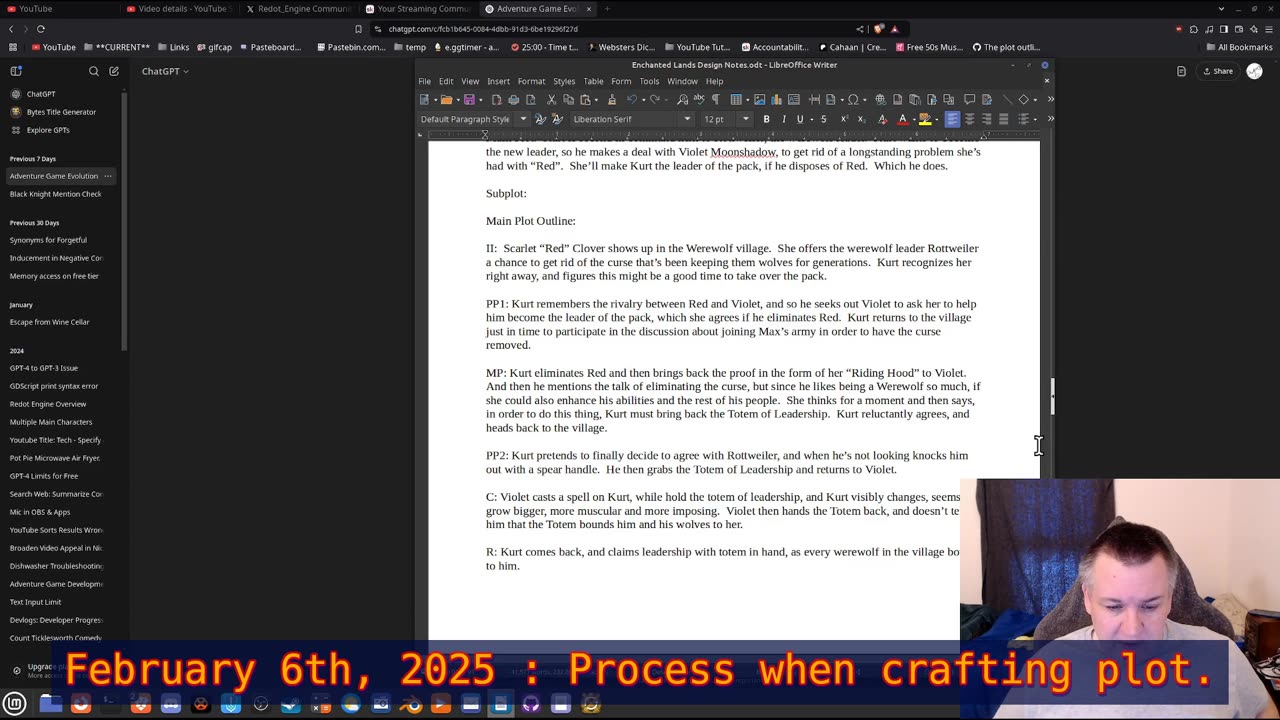
Task: Open the Default Paragraph Style dropdown
Action: click(523, 119)
